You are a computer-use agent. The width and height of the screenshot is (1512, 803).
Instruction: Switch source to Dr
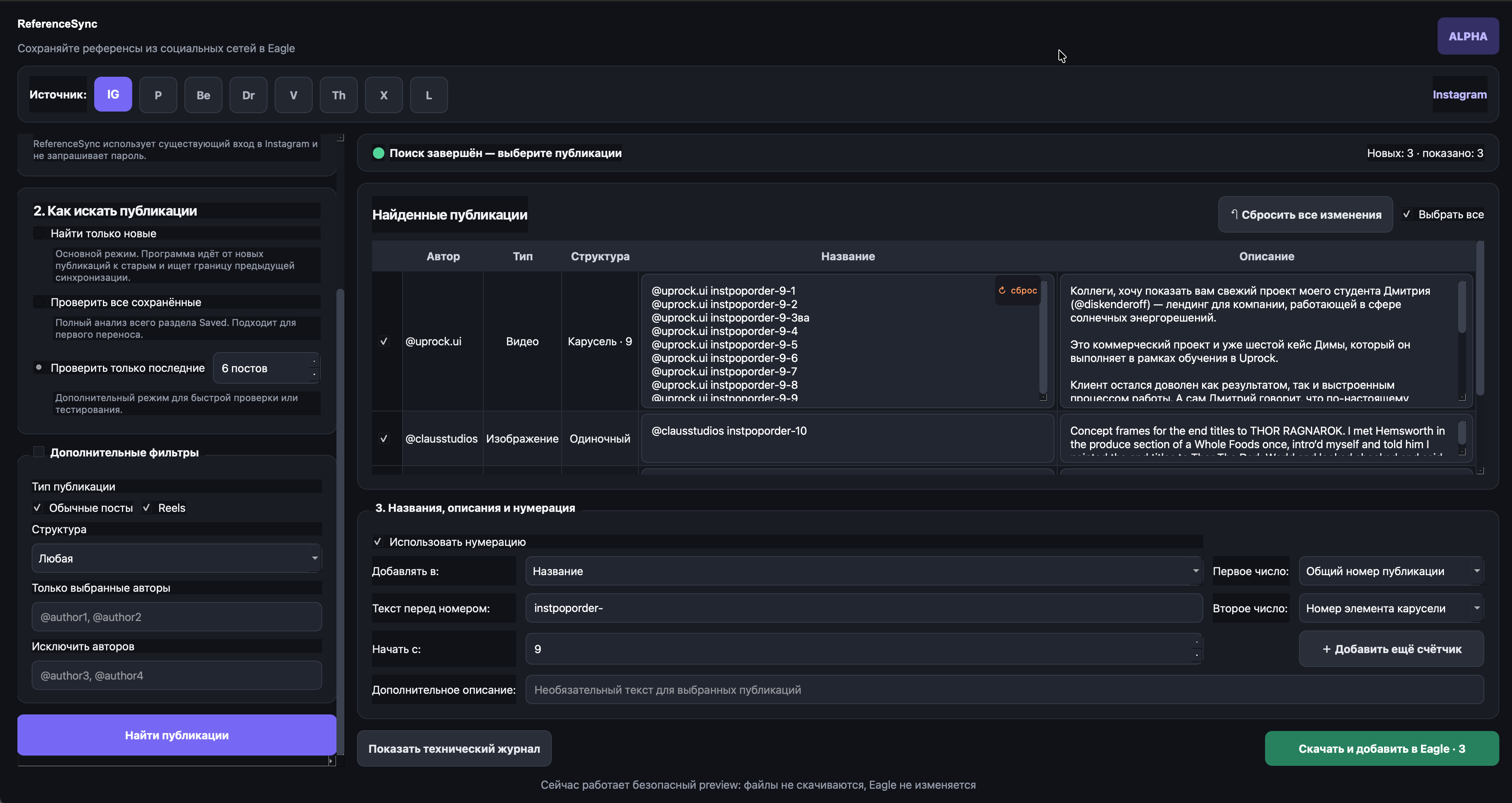(x=248, y=95)
